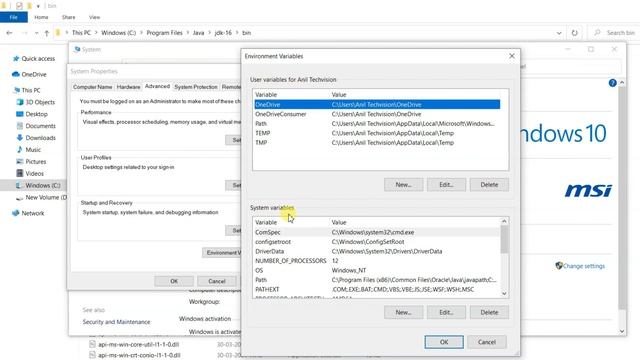Click OK in System Properties dialog
The height and width of the screenshot is (360, 640).
[x=174, y=281]
